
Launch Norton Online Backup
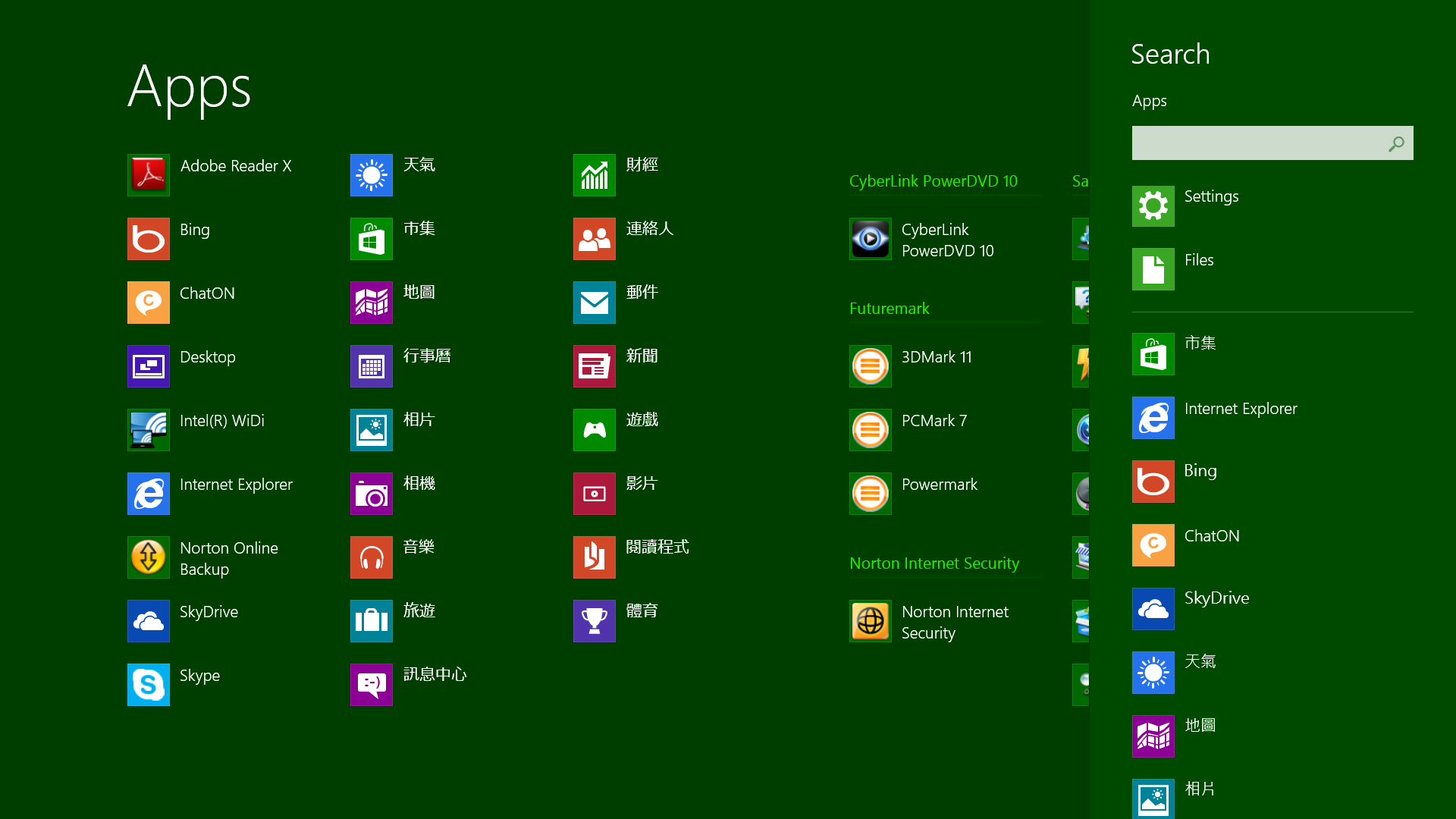pyautogui.click(x=148, y=557)
